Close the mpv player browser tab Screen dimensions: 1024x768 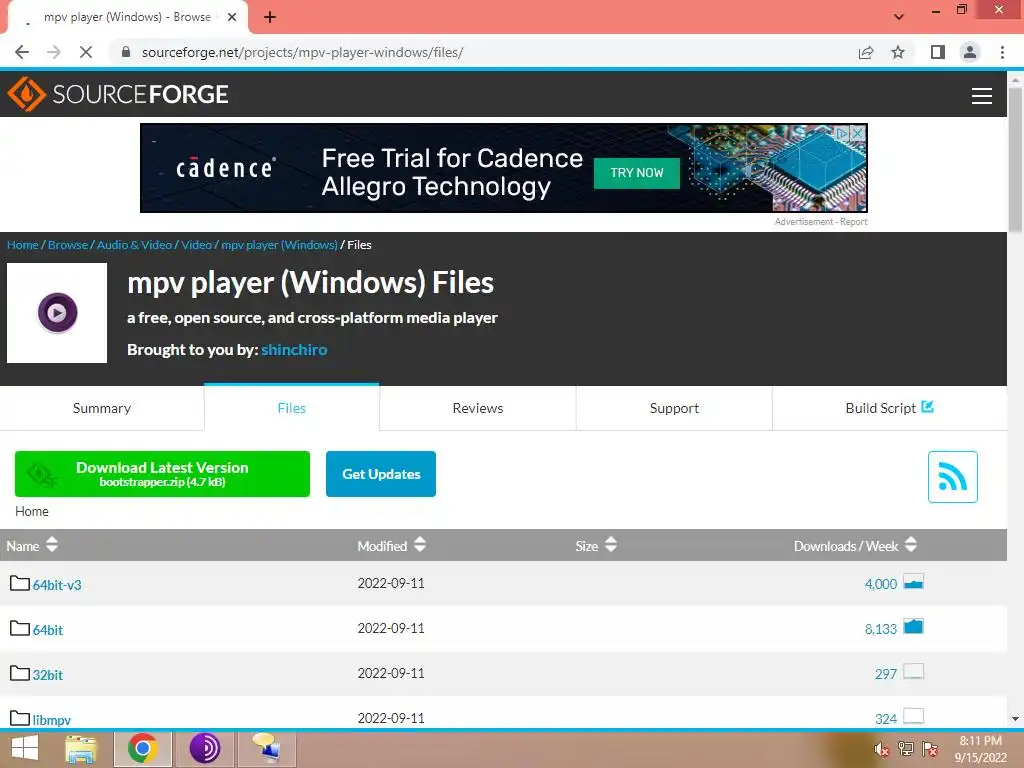(232, 17)
